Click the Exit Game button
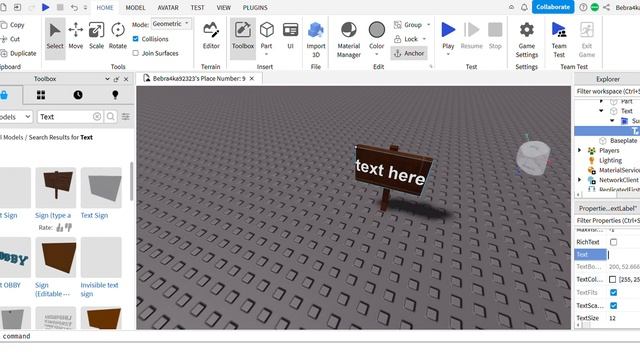Viewport: 640px width, 360px height. 587,40
